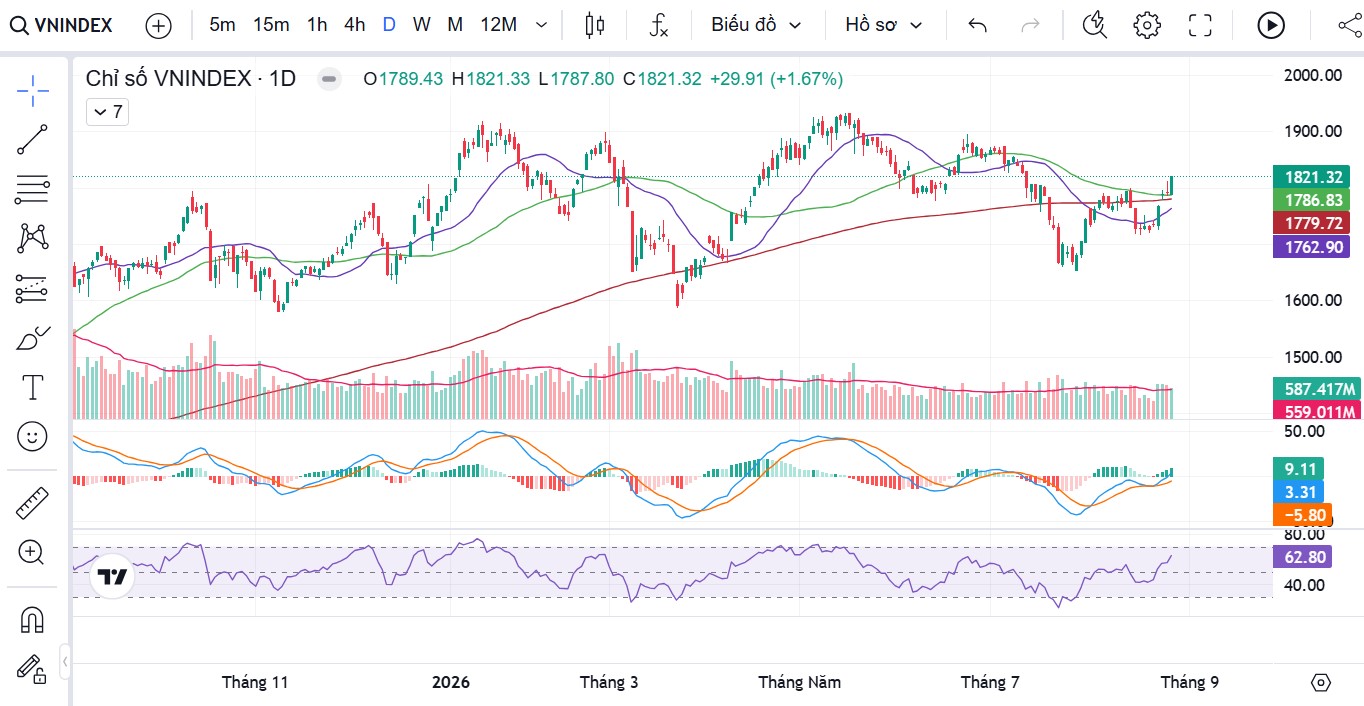Undo the last chart action
This screenshot has height=706, width=1364.
tap(978, 25)
